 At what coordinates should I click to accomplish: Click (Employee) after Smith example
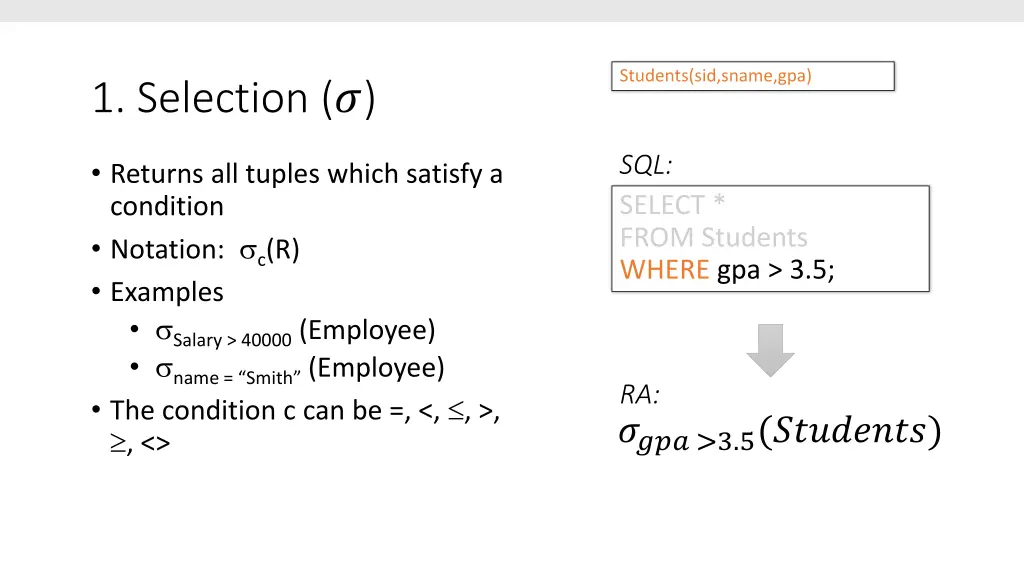[376, 368]
